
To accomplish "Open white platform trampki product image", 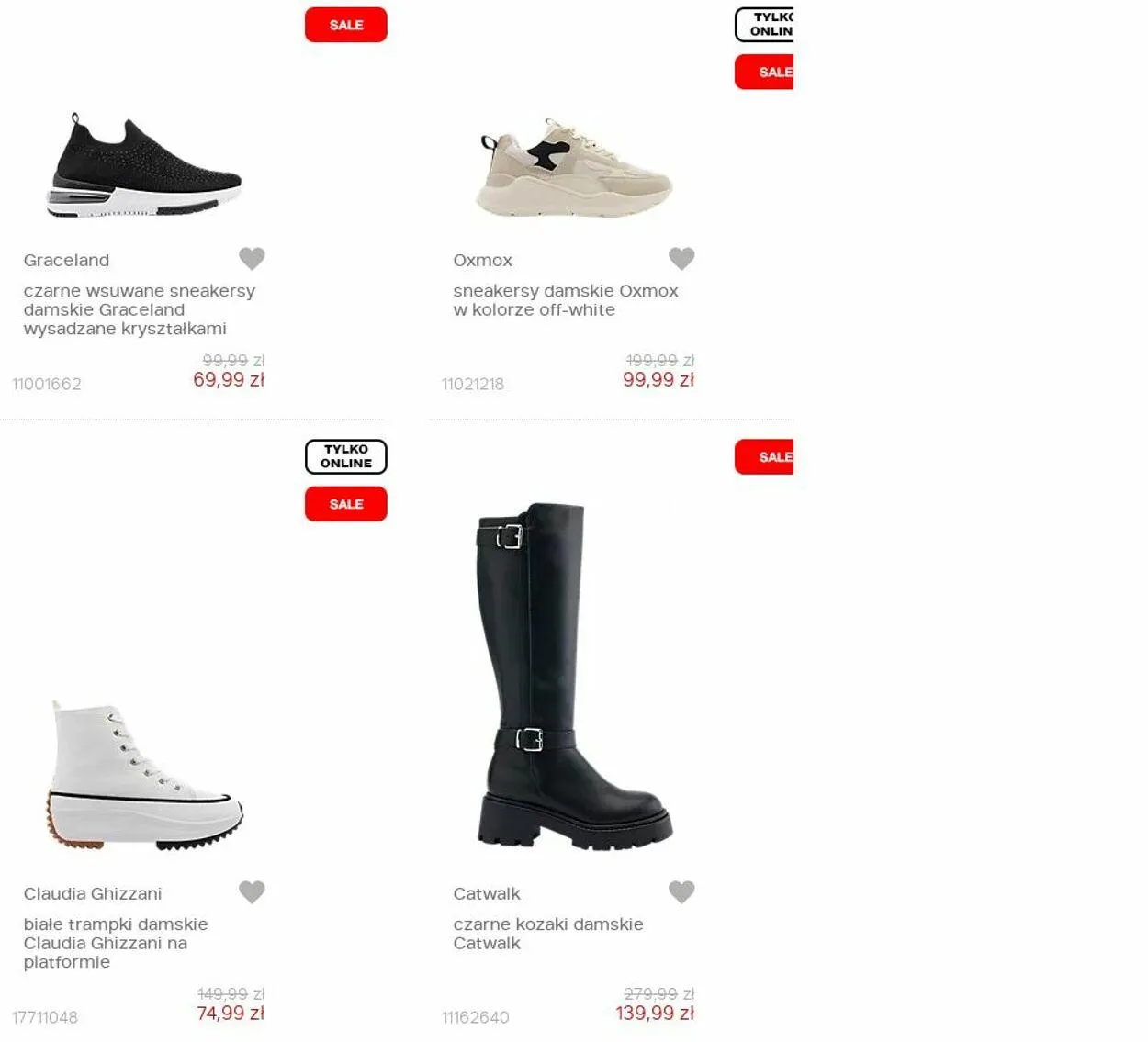I will [144, 776].
